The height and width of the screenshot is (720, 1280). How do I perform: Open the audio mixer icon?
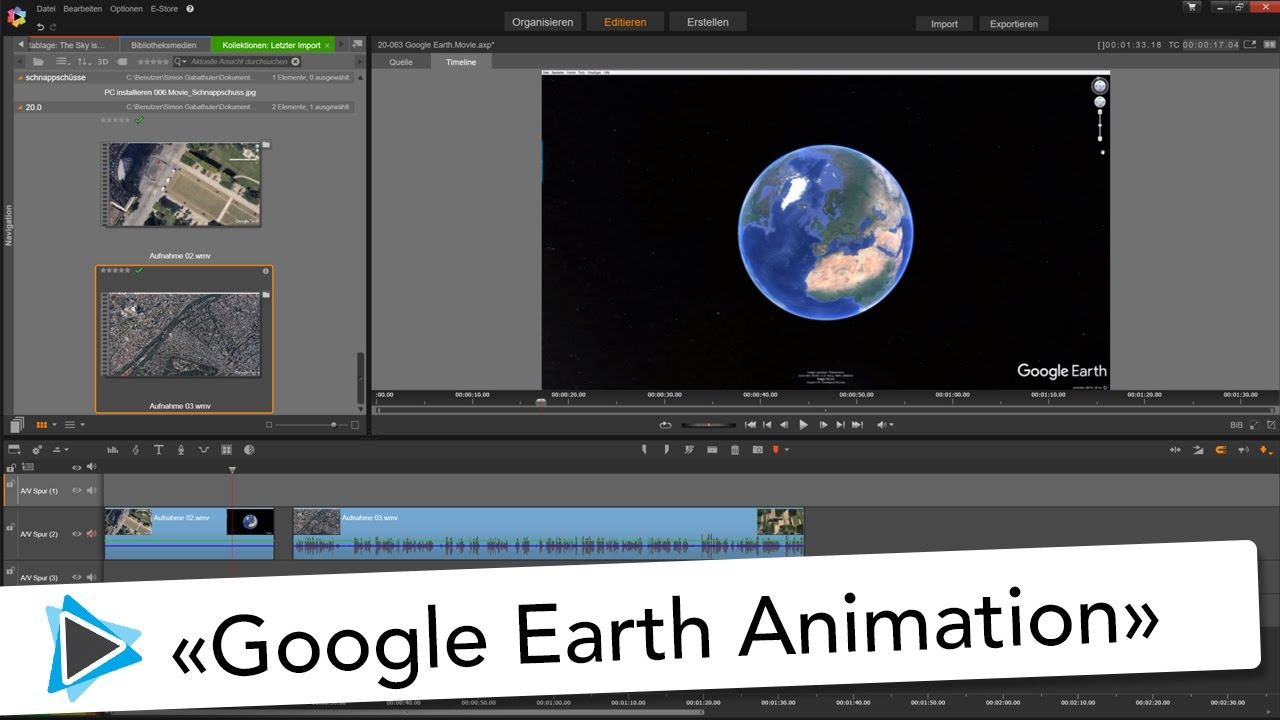click(x=112, y=450)
